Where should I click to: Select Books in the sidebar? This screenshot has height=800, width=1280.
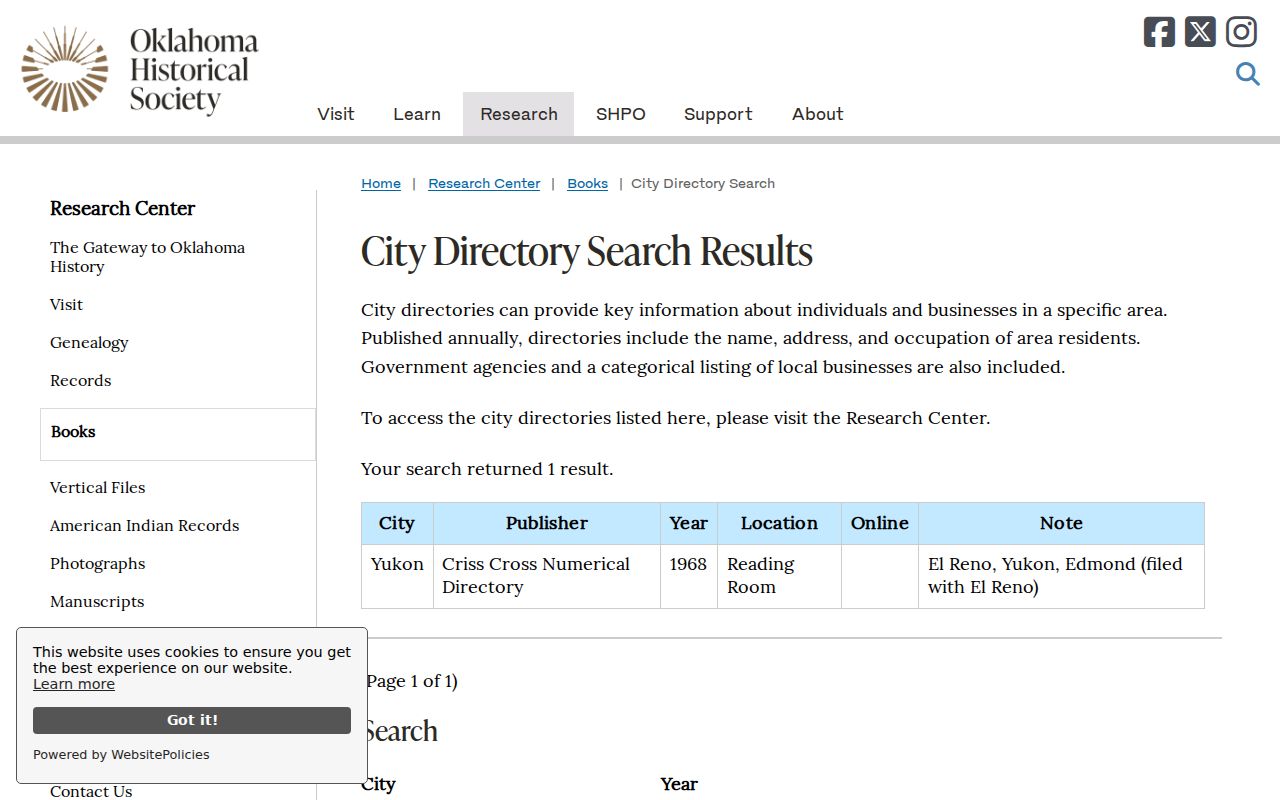(178, 434)
